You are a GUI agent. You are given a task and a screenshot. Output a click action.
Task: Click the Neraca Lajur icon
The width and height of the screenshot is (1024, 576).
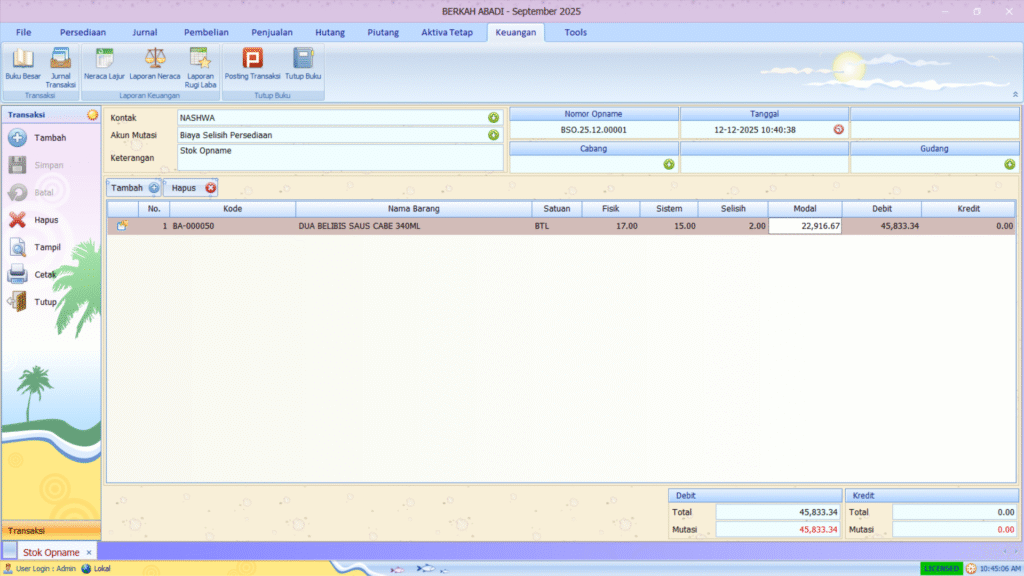click(x=104, y=60)
